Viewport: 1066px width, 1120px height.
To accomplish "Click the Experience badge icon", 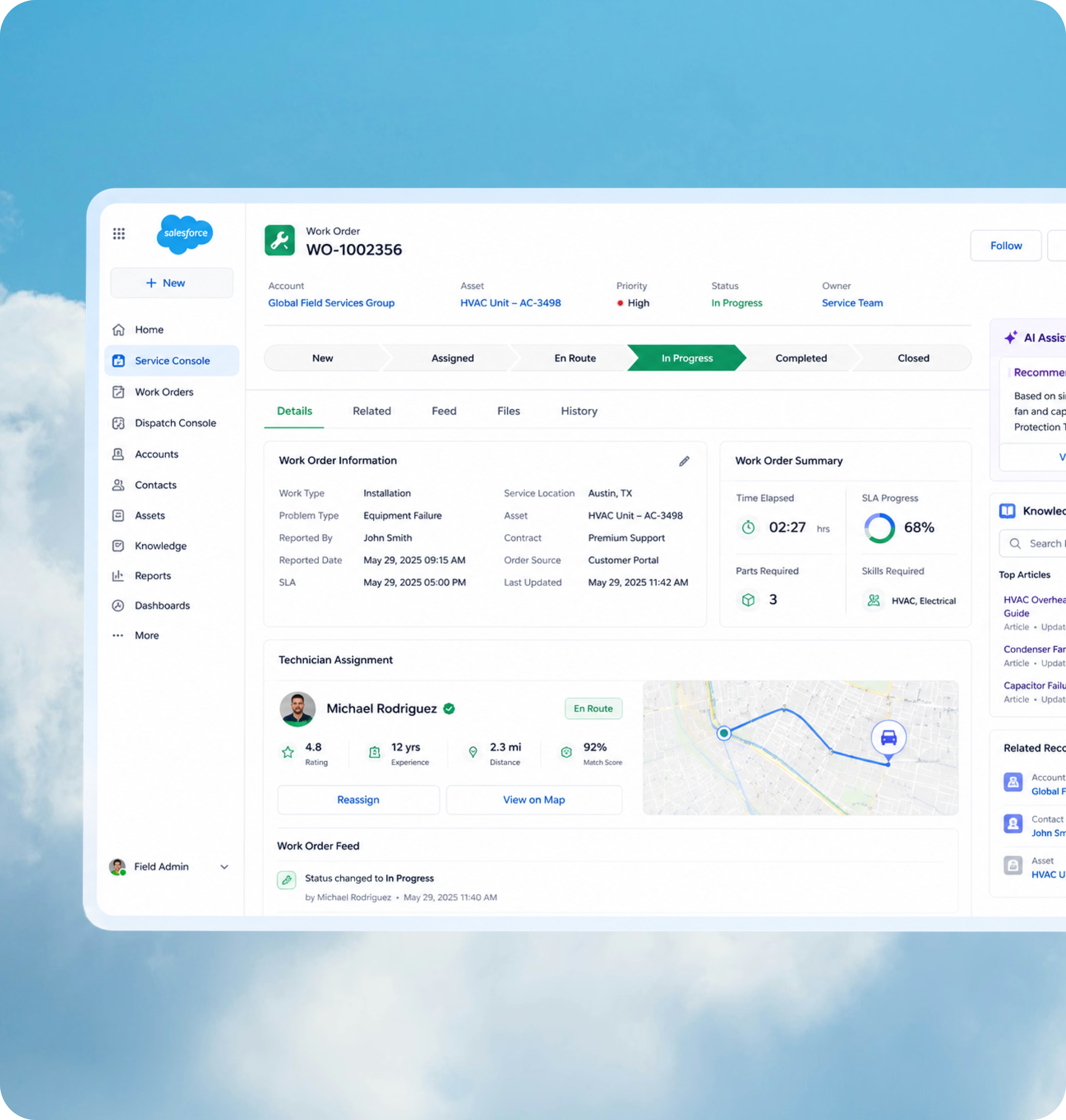I will click(374, 752).
